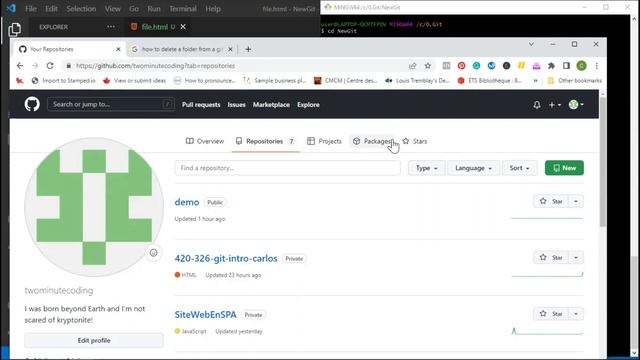The width and height of the screenshot is (640, 360).
Task: Open the demo repository
Action: point(187,202)
